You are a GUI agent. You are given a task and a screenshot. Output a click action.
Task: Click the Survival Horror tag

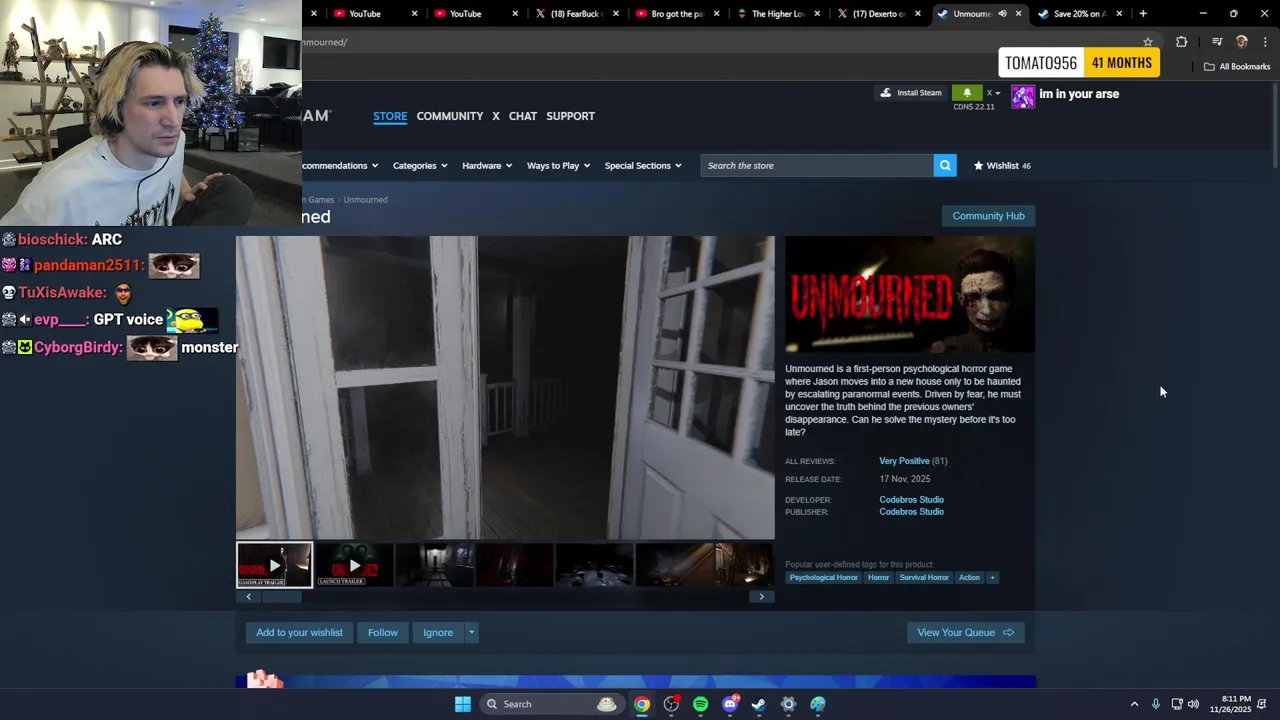coord(924,577)
